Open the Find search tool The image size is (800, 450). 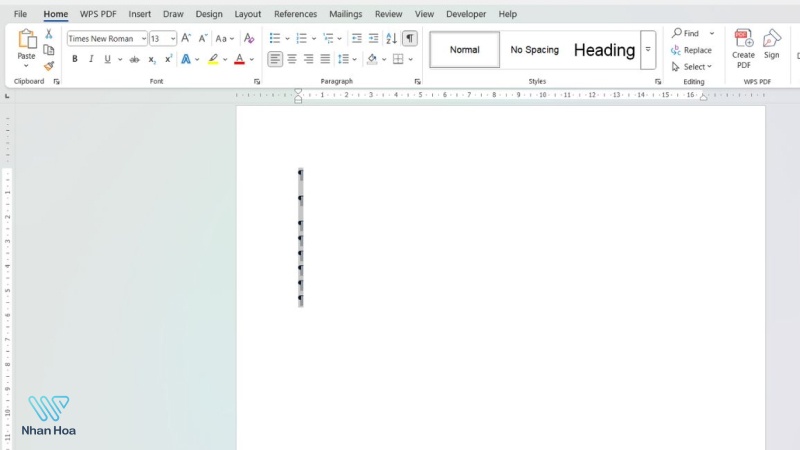pyautogui.click(x=685, y=33)
